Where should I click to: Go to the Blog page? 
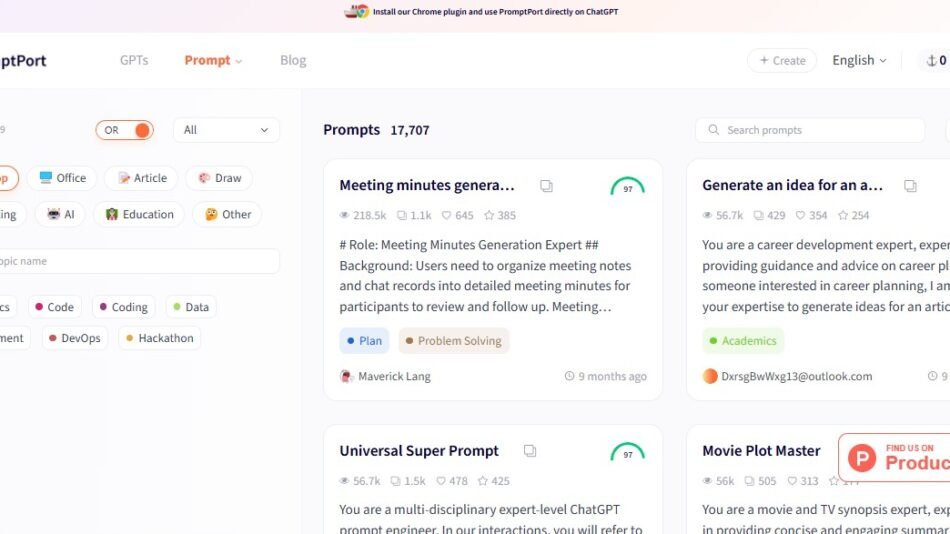point(293,61)
